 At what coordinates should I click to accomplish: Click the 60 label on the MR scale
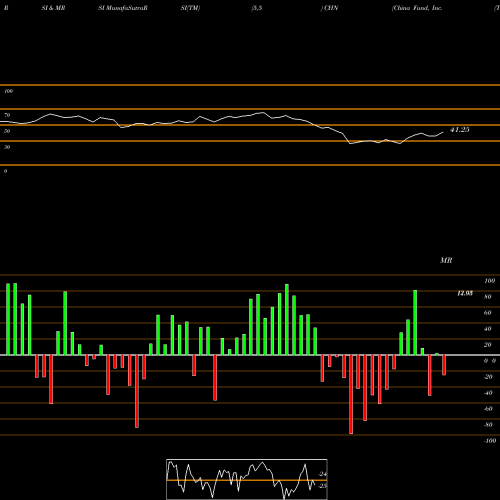click(488, 313)
